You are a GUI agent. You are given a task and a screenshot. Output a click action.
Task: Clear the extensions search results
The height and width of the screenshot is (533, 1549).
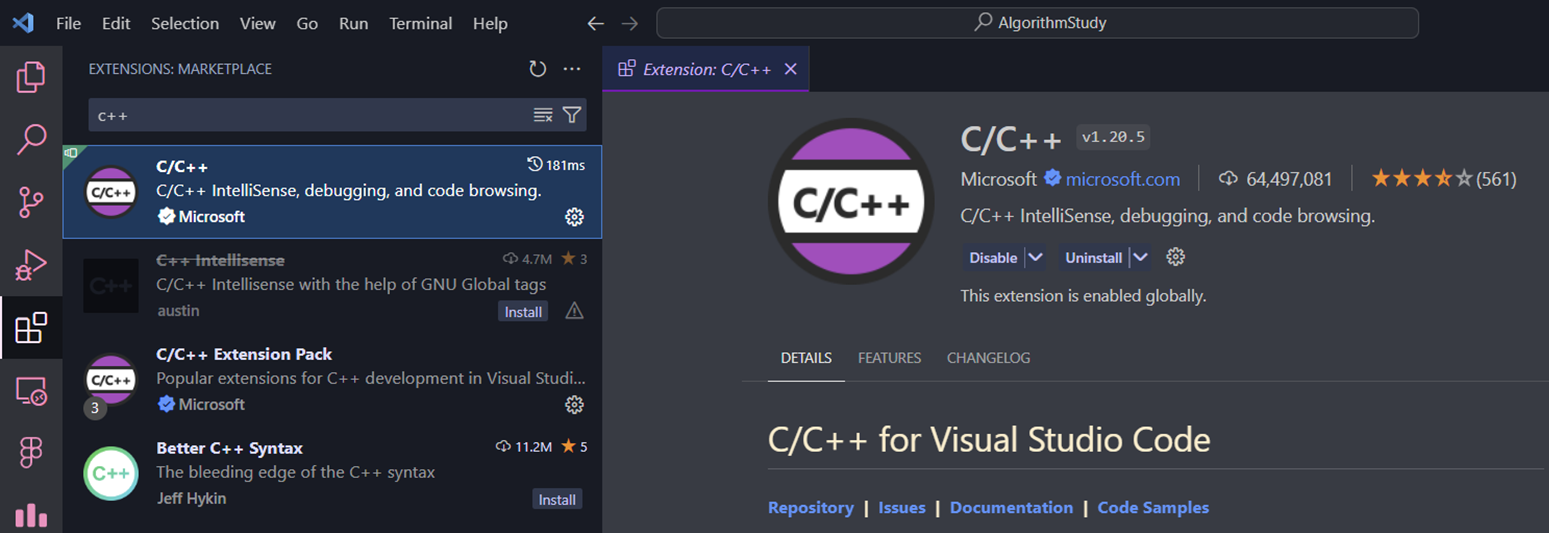pos(543,115)
